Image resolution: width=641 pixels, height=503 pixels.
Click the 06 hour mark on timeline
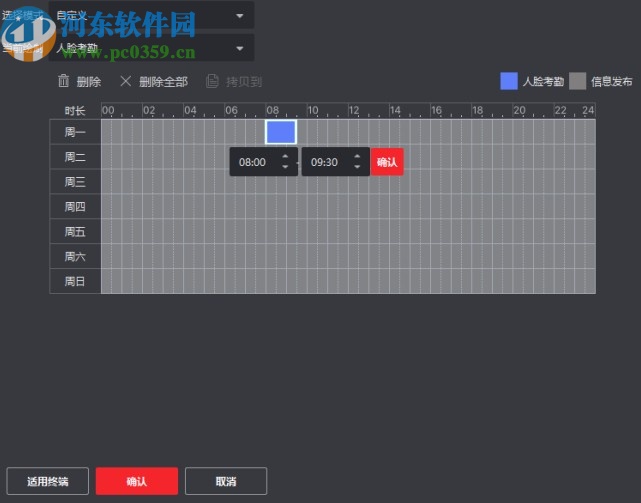coord(231,110)
